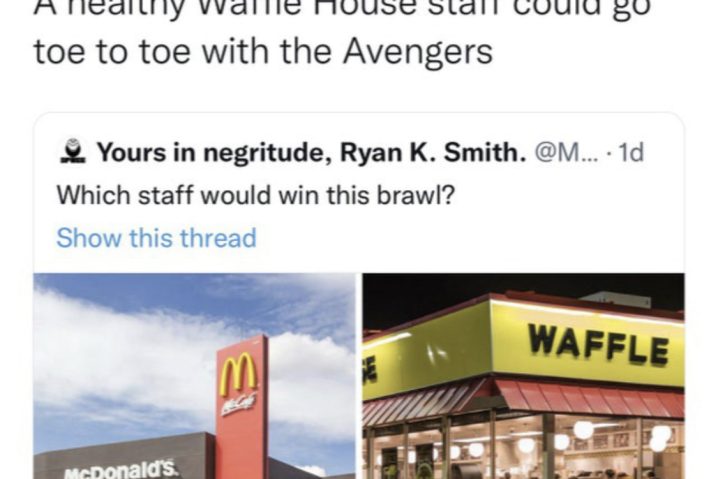Open the 1d timestamp of quoted tweet
This screenshot has width=718, height=479.
tap(631, 152)
